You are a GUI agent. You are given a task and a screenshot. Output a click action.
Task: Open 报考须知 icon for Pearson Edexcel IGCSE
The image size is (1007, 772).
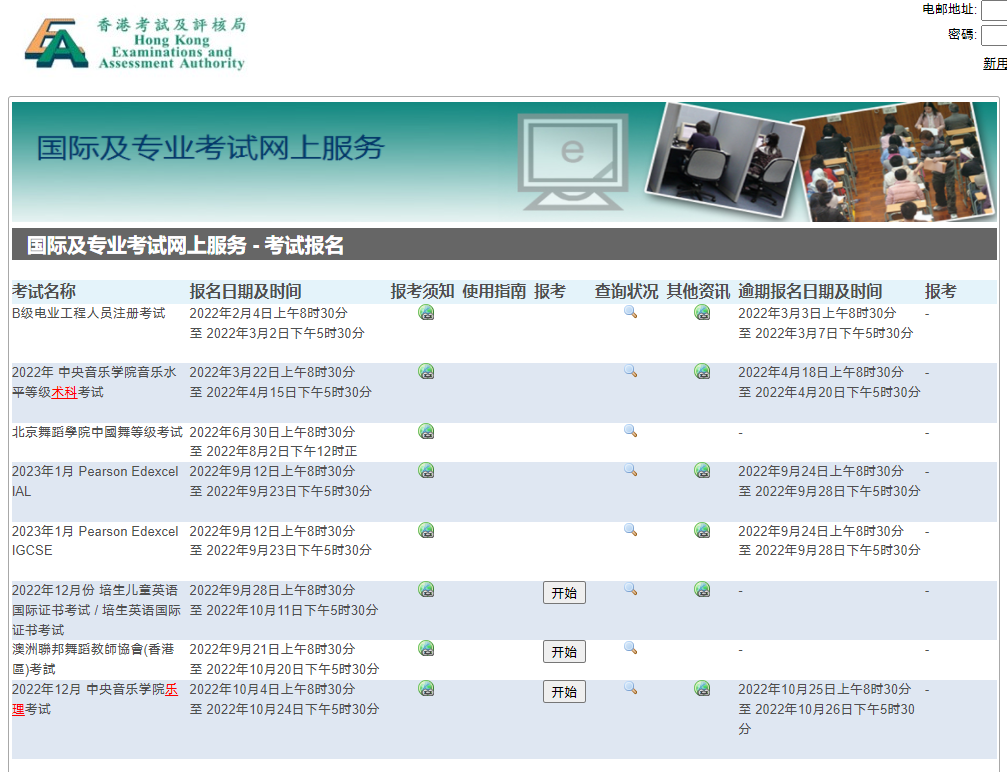pos(426,530)
